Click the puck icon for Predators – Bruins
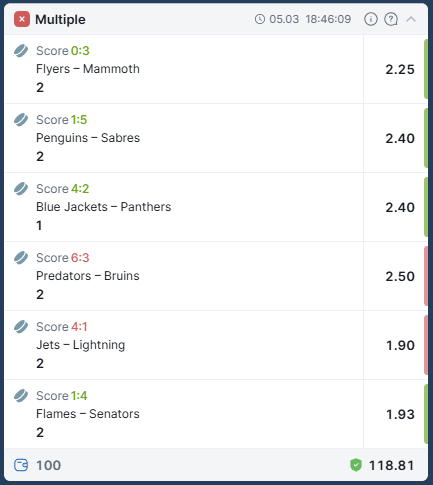433x485 pixels. coord(21,258)
